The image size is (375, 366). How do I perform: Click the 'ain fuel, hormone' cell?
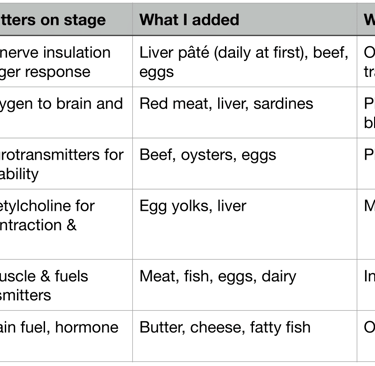pos(66,336)
